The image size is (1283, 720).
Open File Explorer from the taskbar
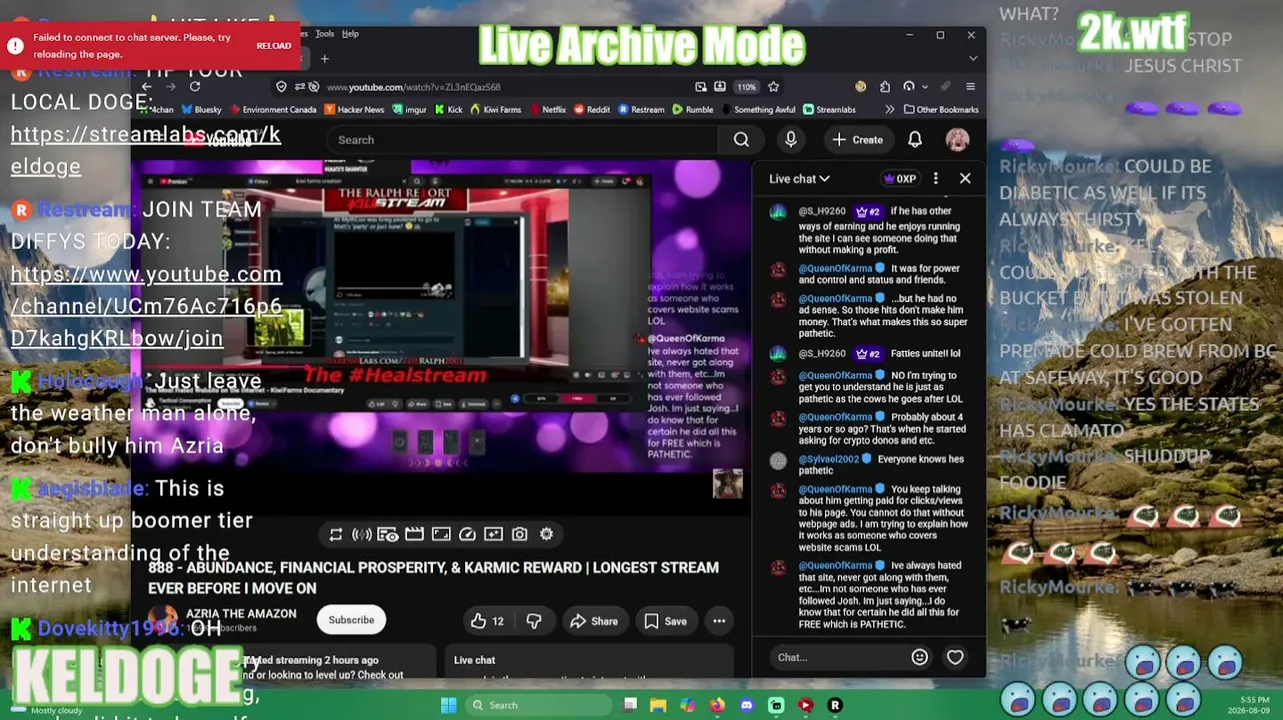click(x=658, y=705)
